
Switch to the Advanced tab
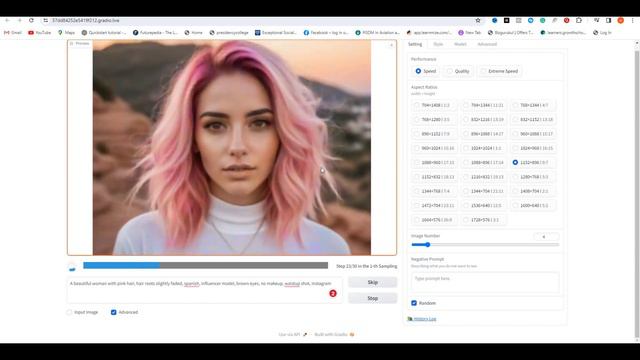[487, 44]
